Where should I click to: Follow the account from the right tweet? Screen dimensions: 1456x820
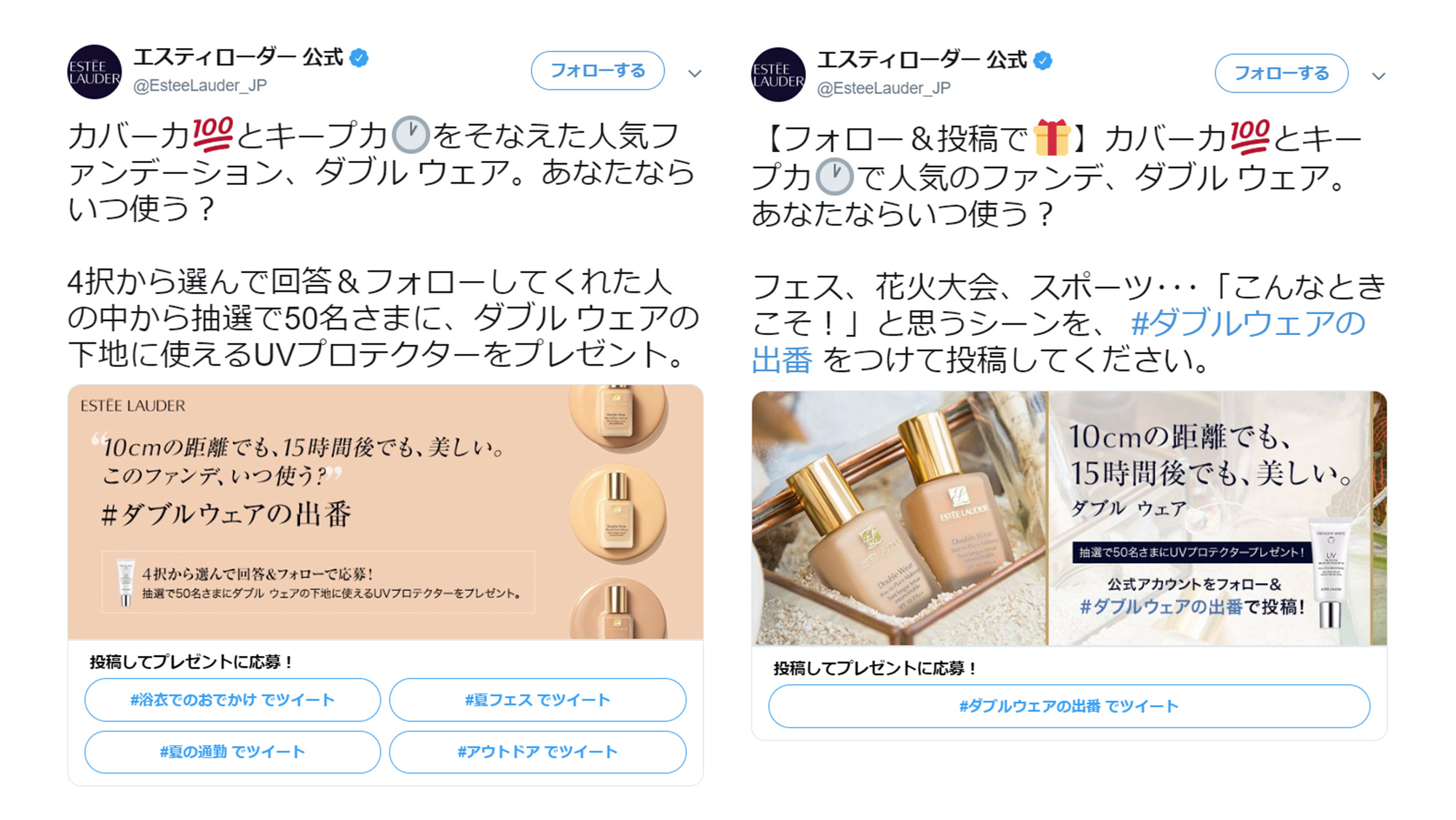tap(1281, 74)
